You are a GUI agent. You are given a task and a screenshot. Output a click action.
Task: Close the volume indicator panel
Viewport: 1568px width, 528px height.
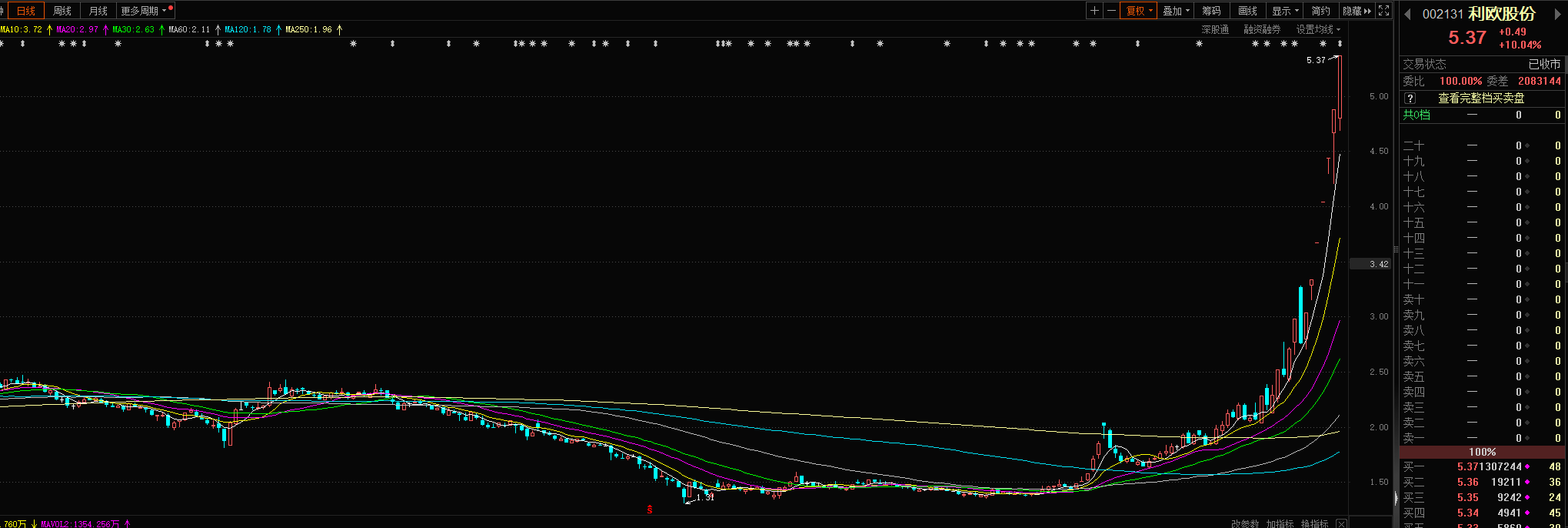tap(1341, 523)
